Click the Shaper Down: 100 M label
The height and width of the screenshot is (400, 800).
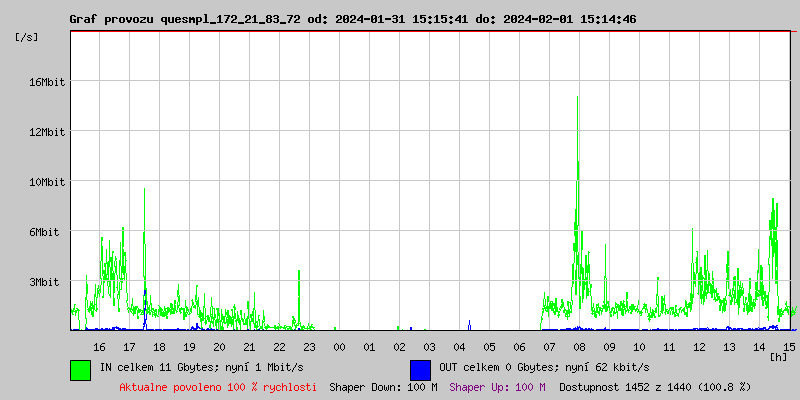383,386
